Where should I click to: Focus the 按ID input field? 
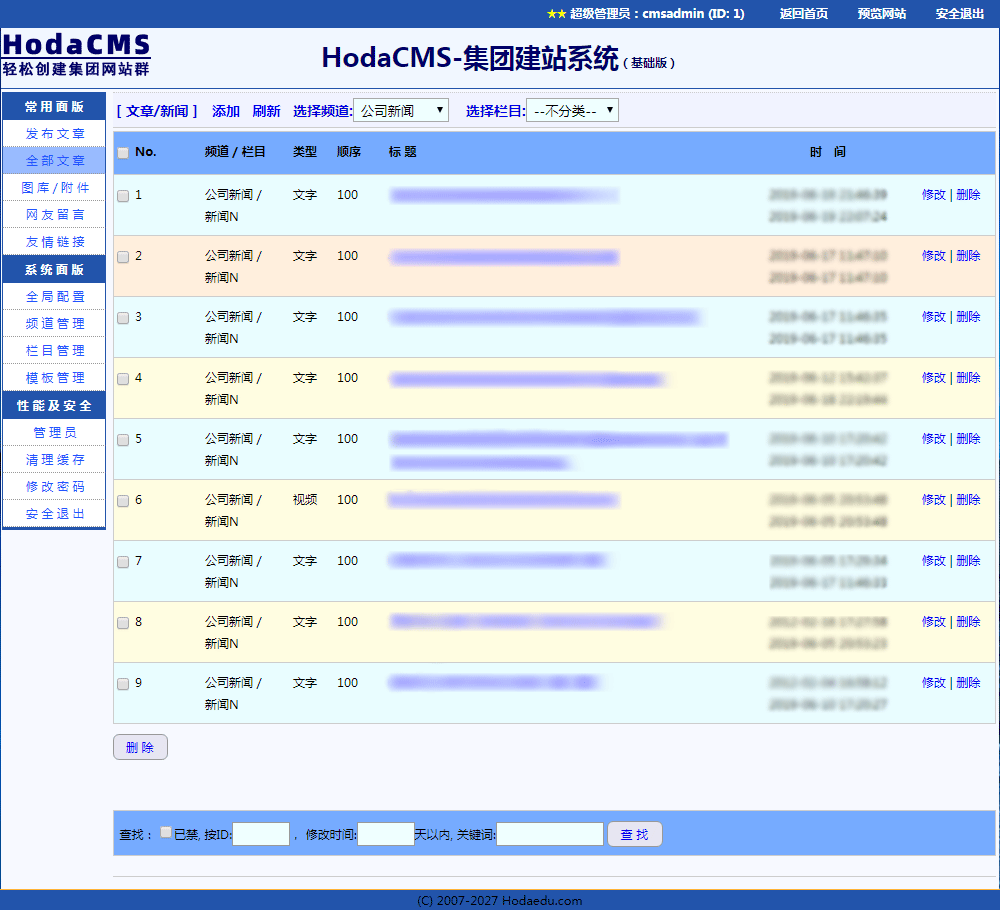pos(261,834)
